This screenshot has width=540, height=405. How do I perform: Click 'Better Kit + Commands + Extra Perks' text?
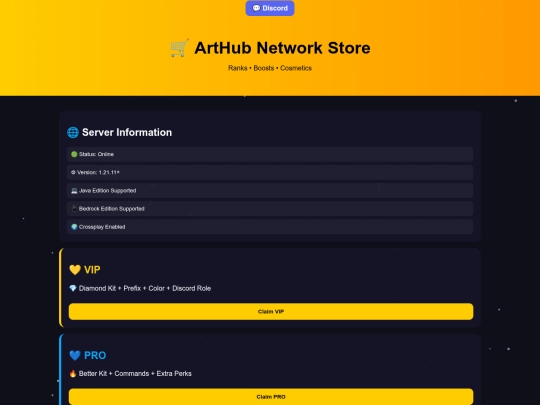click(x=135, y=373)
